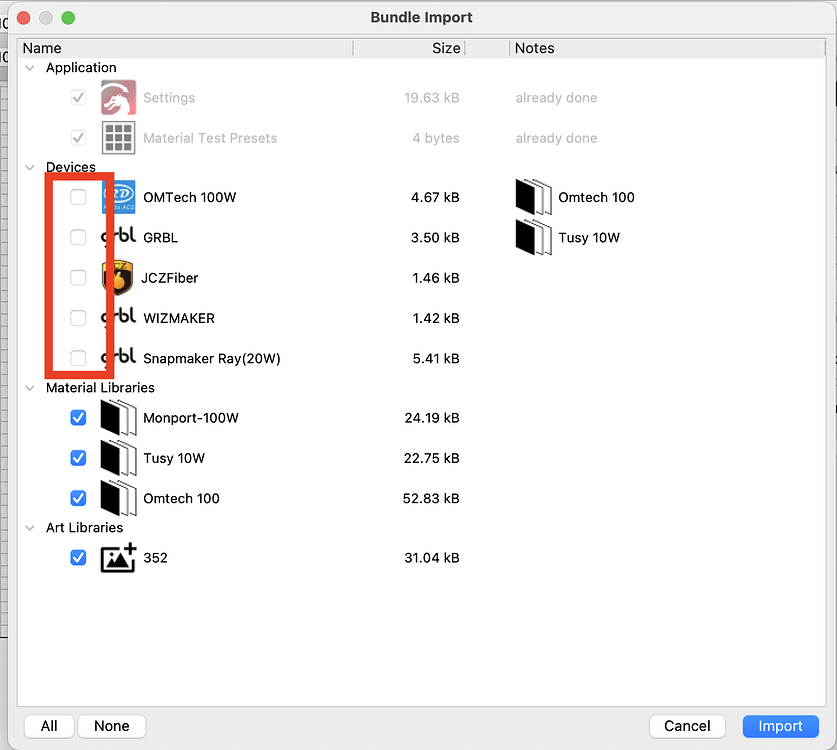Click the grbl icon beside Snapmaker Ray(20W)
The height and width of the screenshot is (750, 837).
pyautogui.click(x=119, y=358)
